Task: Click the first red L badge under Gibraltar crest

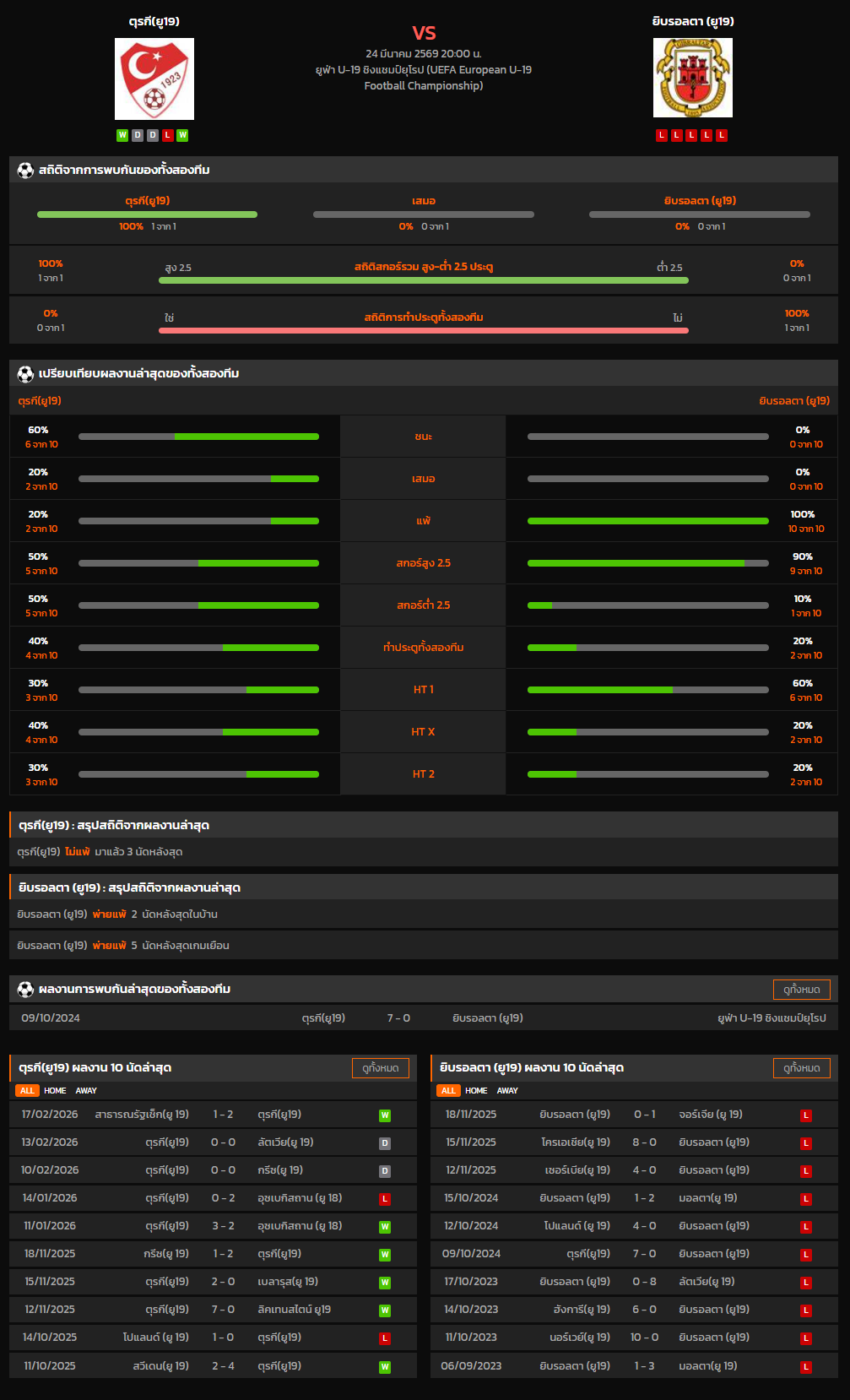Action: pos(662,135)
